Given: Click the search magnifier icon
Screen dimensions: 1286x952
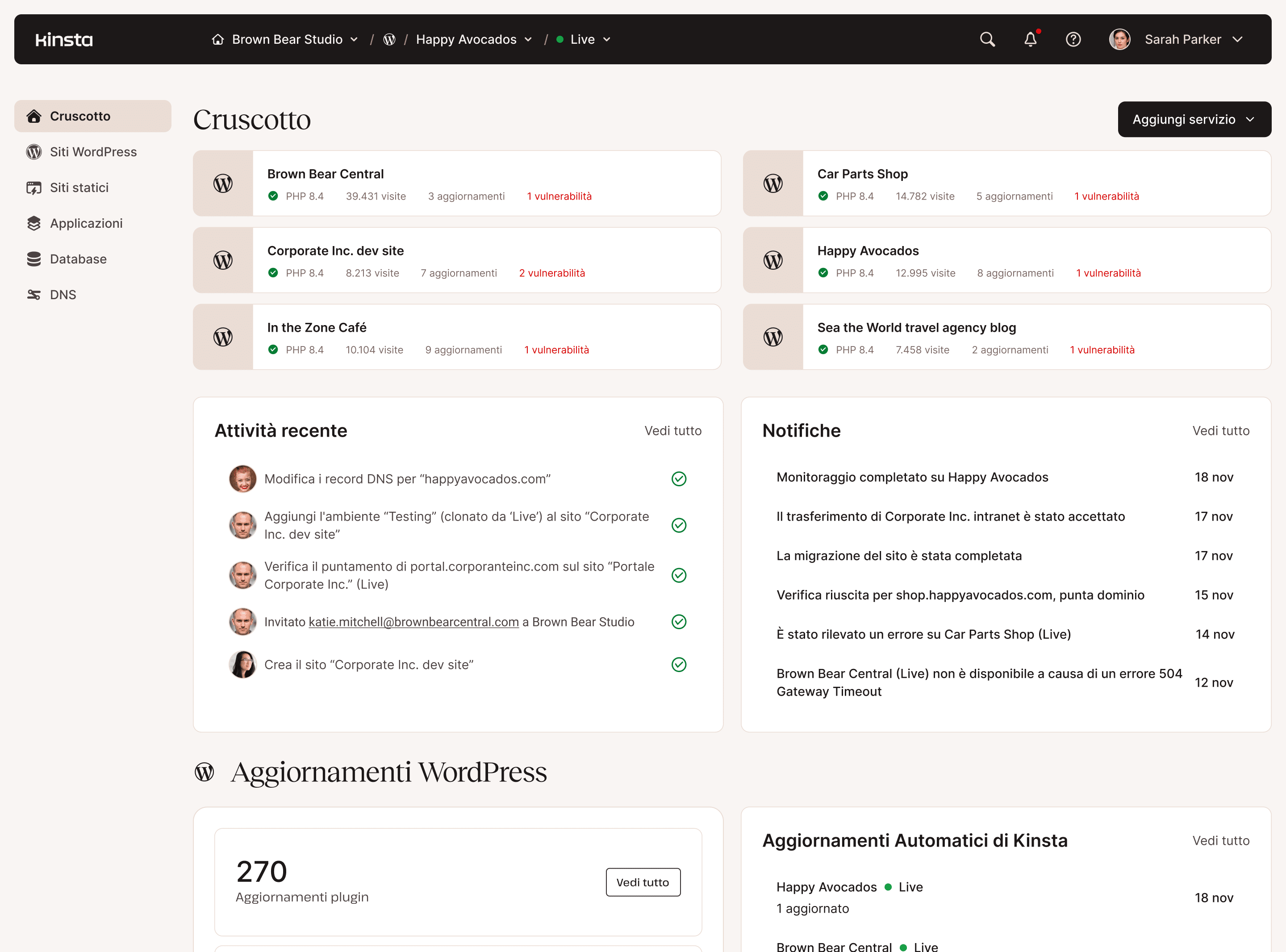Looking at the screenshot, I should point(988,39).
